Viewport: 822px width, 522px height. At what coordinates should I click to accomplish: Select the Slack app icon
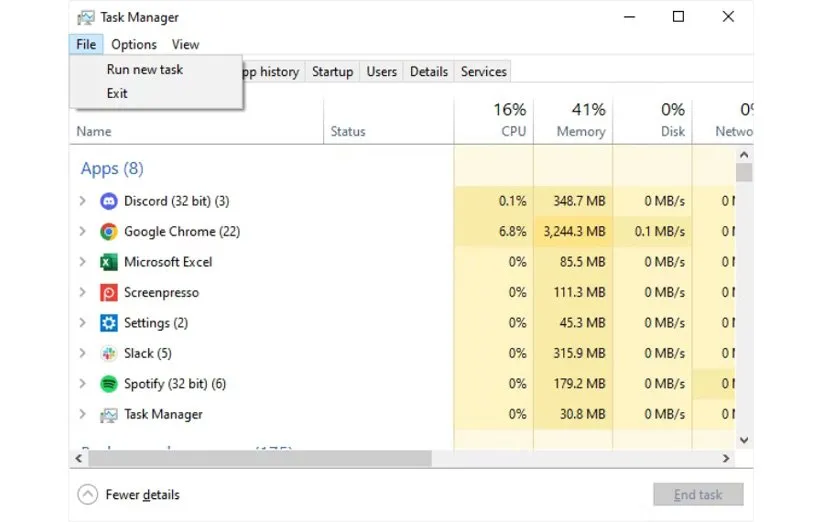coord(109,353)
